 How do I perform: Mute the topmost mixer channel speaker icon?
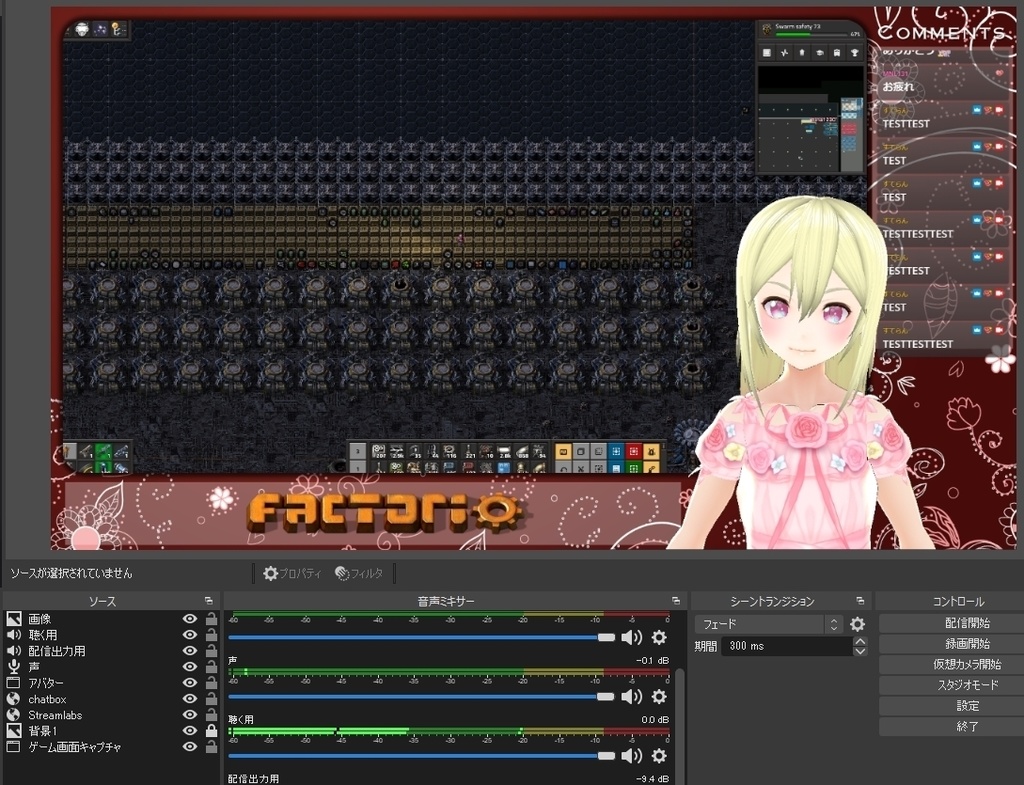[632, 637]
